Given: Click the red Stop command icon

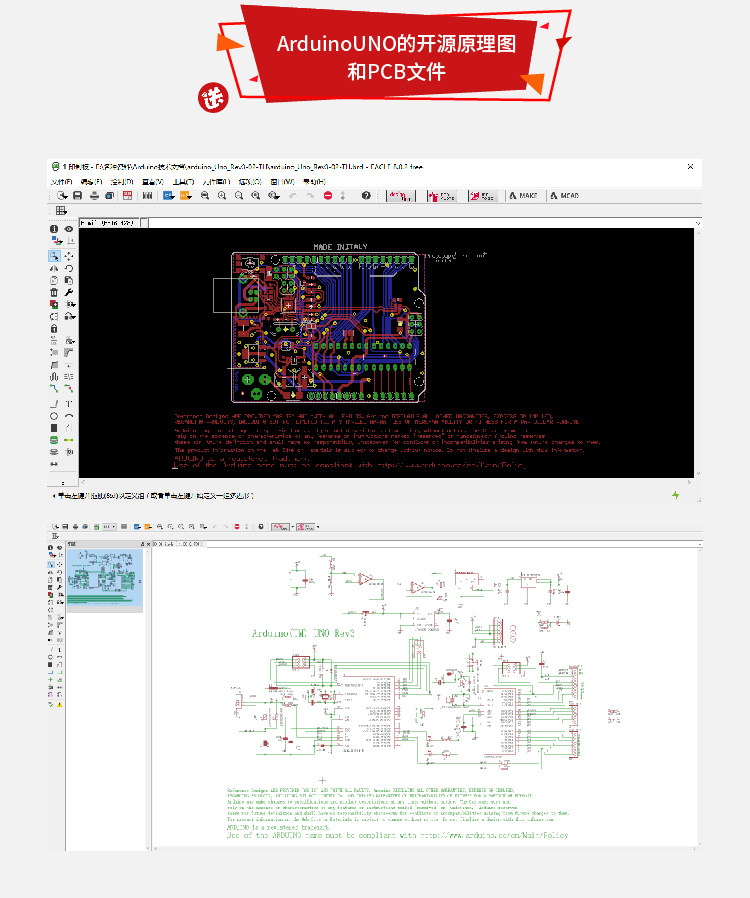Looking at the screenshot, I should tap(328, 196).
